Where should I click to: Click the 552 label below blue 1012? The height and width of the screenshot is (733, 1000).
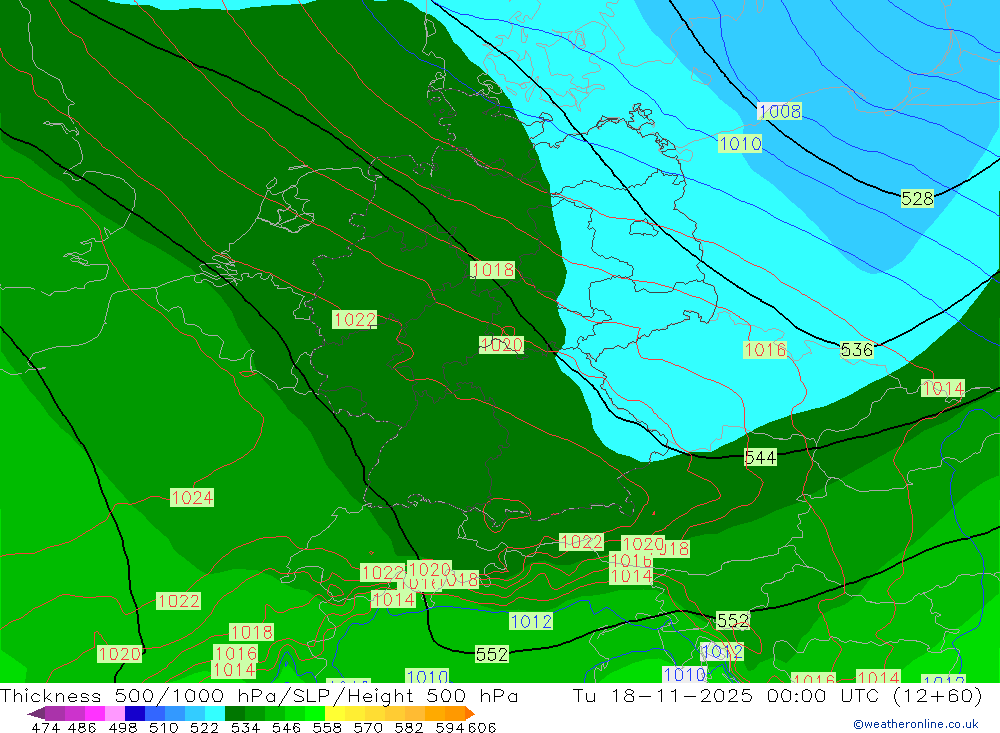coord(492,654)
